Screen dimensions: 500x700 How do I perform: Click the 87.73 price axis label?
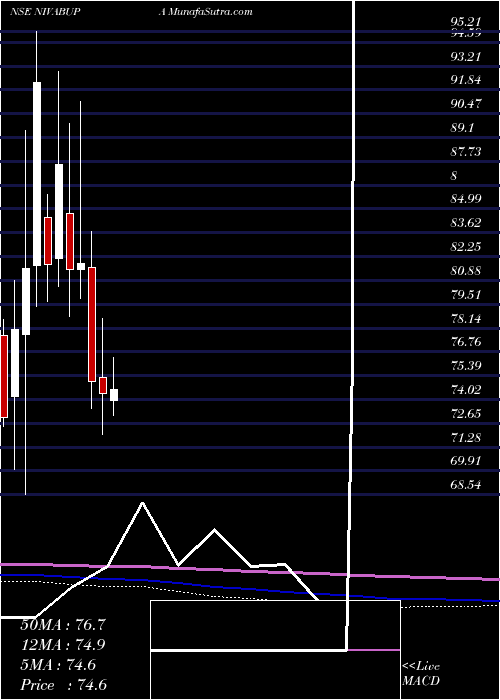pyautogui.click(x=465, y=152)
